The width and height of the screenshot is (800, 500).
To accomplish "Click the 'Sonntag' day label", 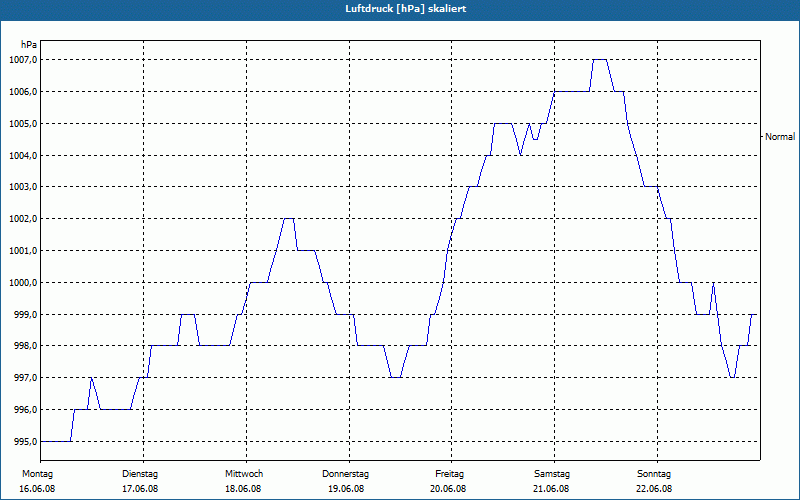I will (654, 474).
